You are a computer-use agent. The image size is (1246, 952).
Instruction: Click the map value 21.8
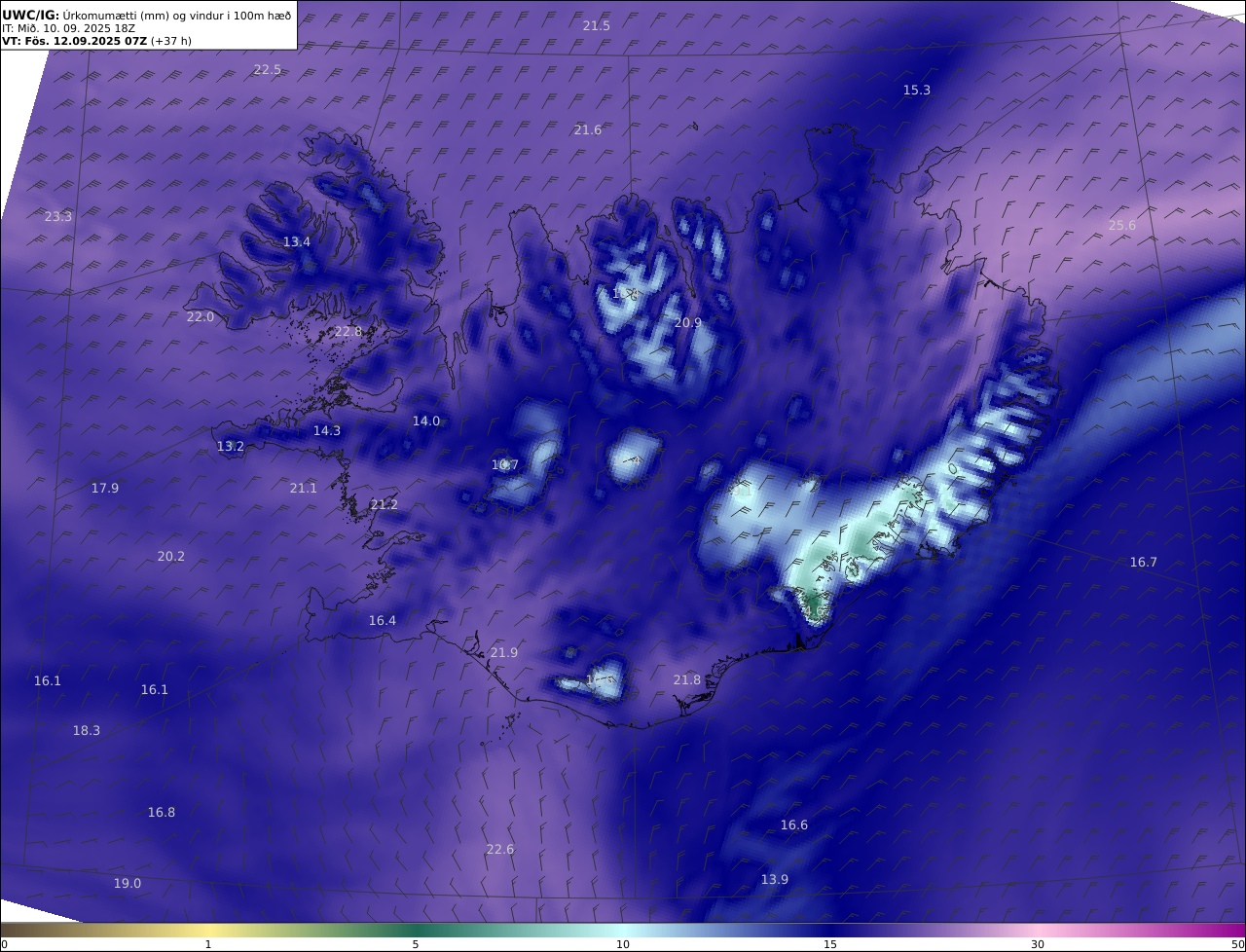pyautogui.click(x=687, y=679)
